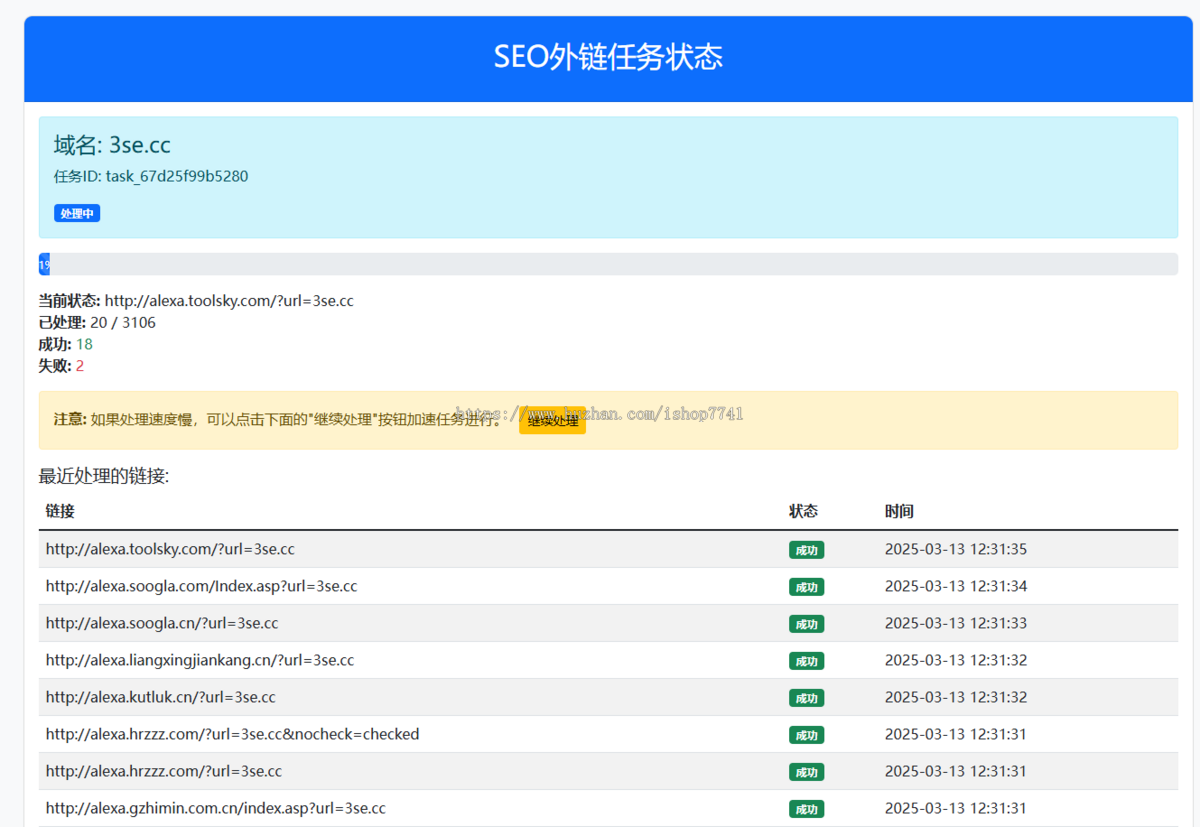
Task: Select the timestamp in the gzhimin.com.cn row
Action: (x=956, y=808)
